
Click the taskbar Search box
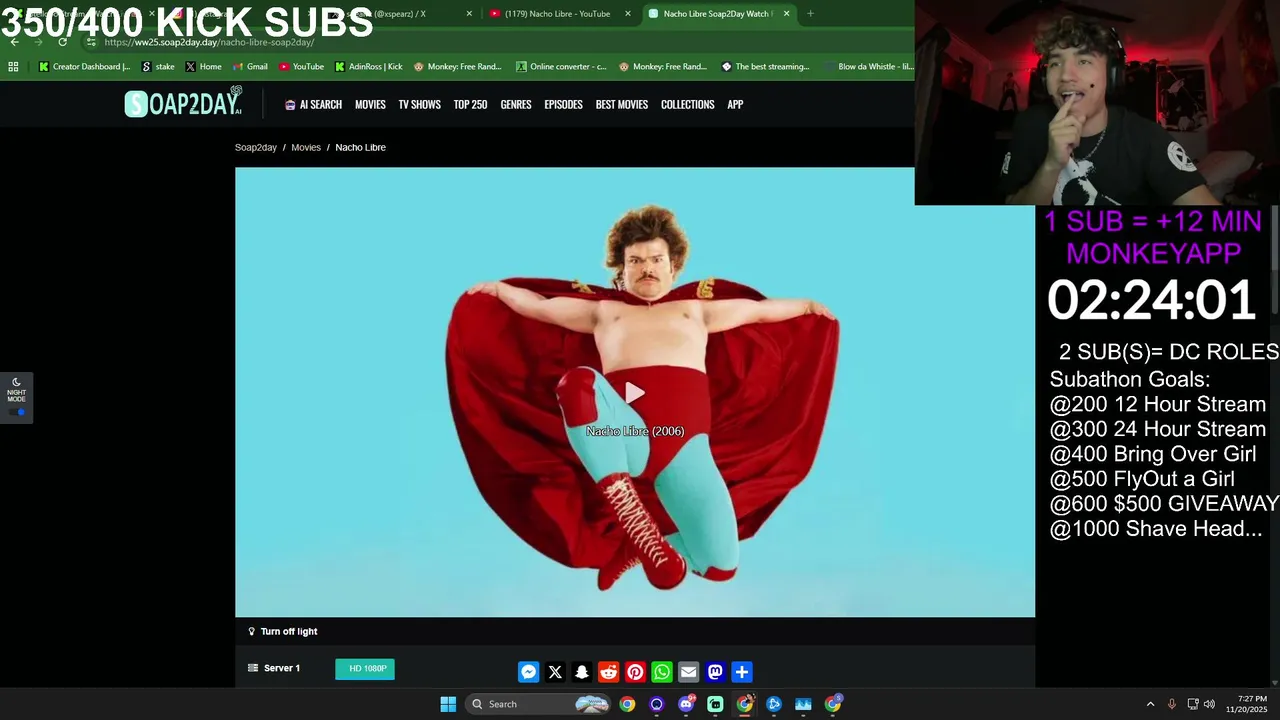[x=538, y=704]
